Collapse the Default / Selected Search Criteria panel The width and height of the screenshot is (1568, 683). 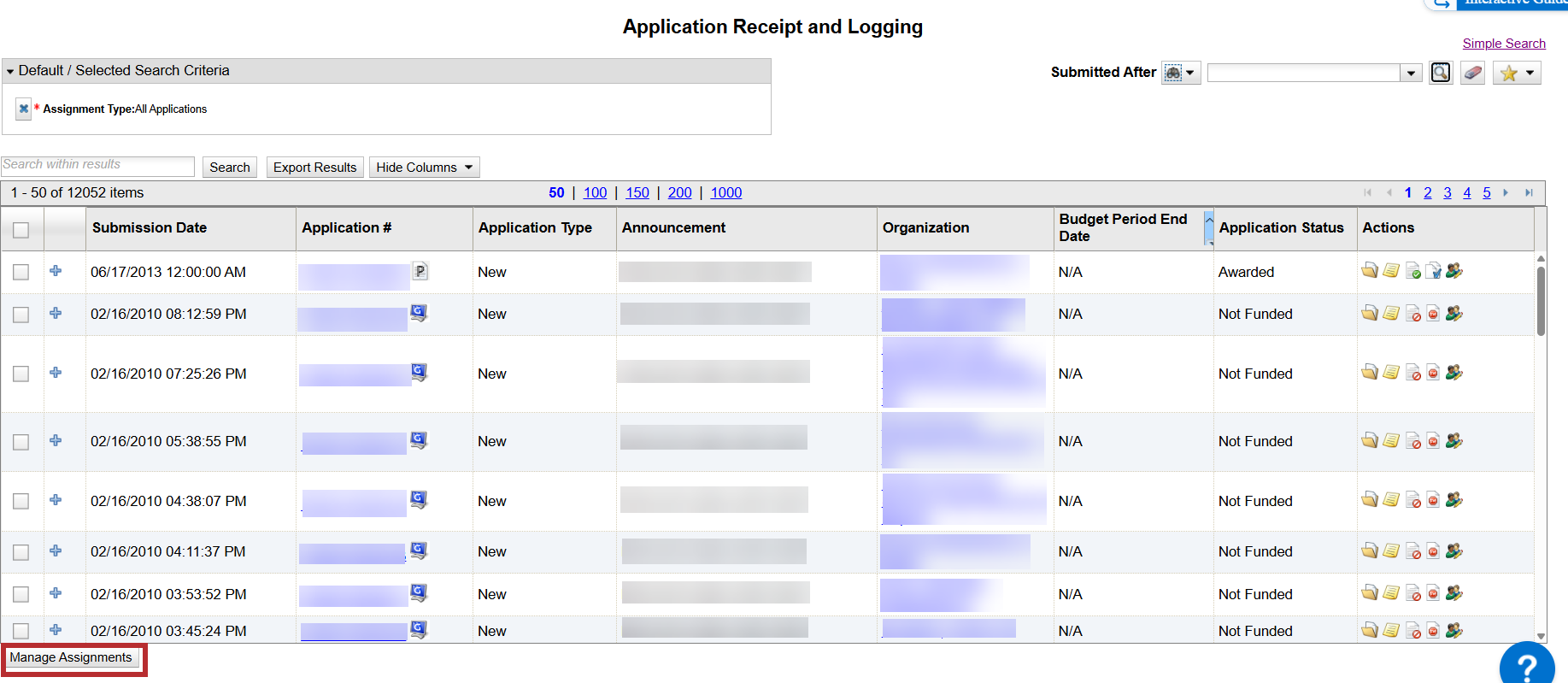click(x=10, y=71)
